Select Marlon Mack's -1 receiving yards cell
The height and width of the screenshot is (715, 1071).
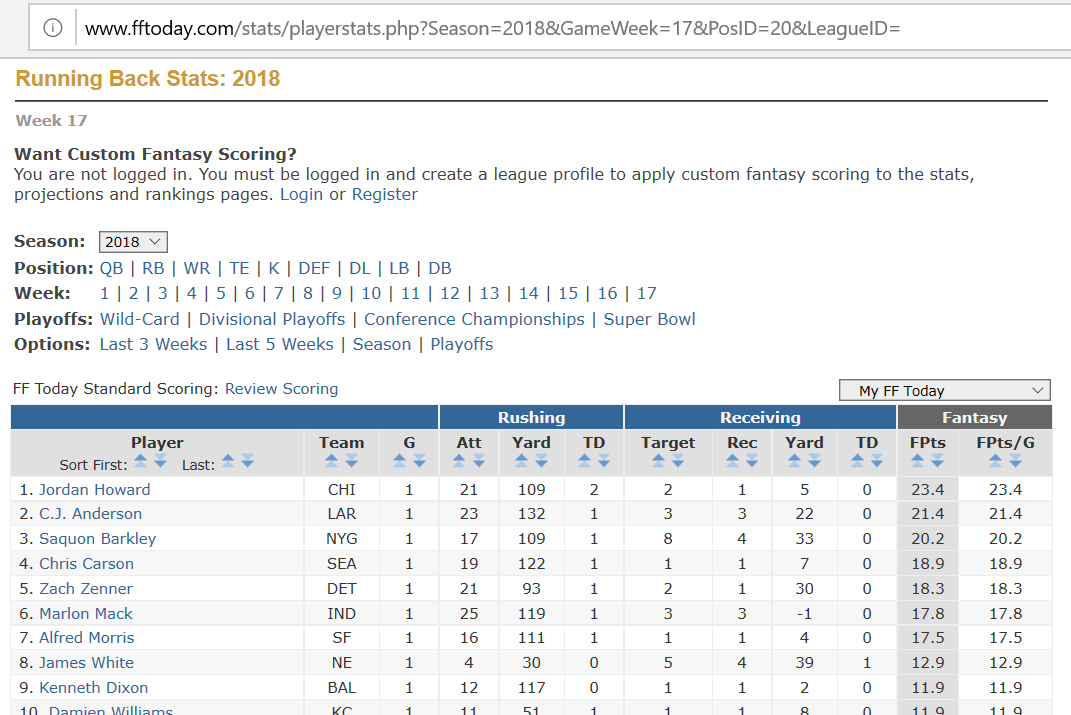[x=804, y=613]
